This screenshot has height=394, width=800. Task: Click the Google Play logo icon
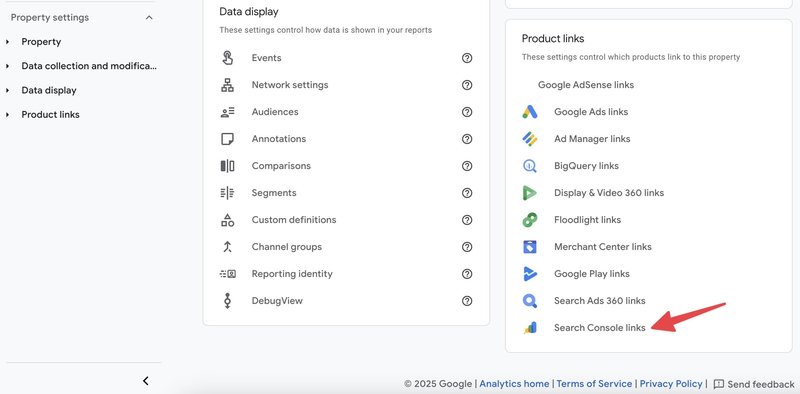(530, 274)
